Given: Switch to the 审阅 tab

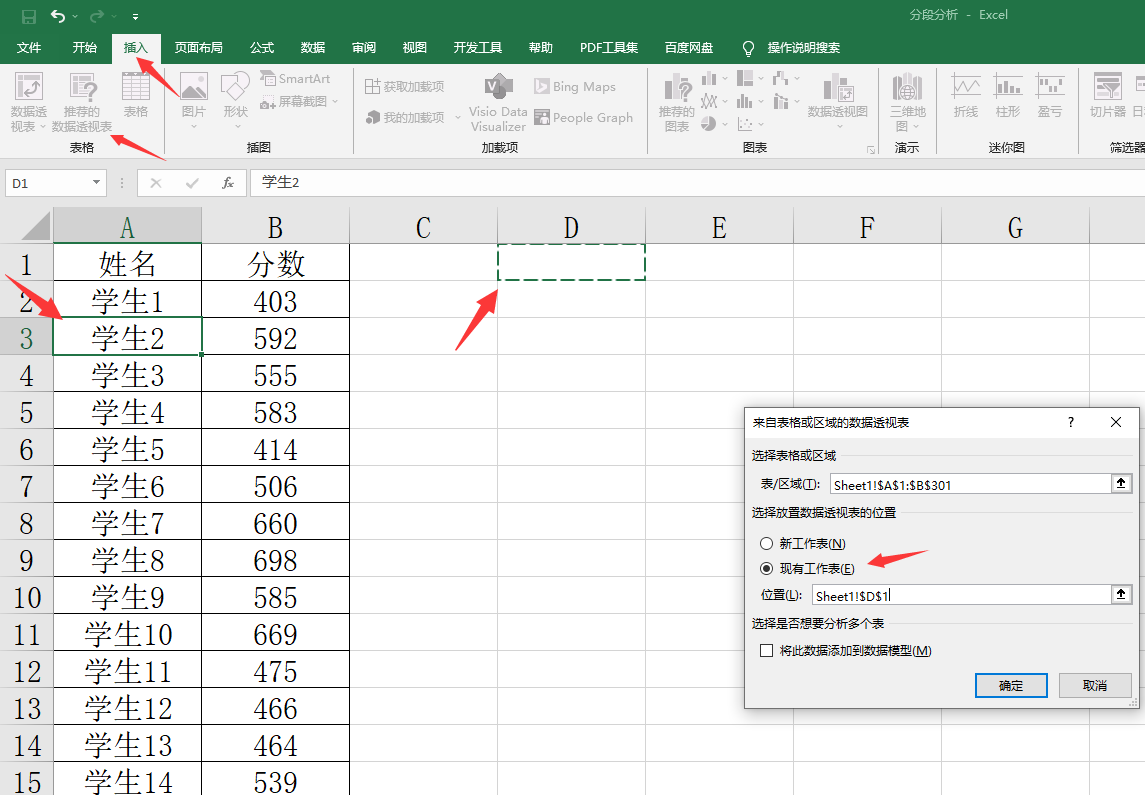Looking at the screenshot, I should [x=364, y=47].
